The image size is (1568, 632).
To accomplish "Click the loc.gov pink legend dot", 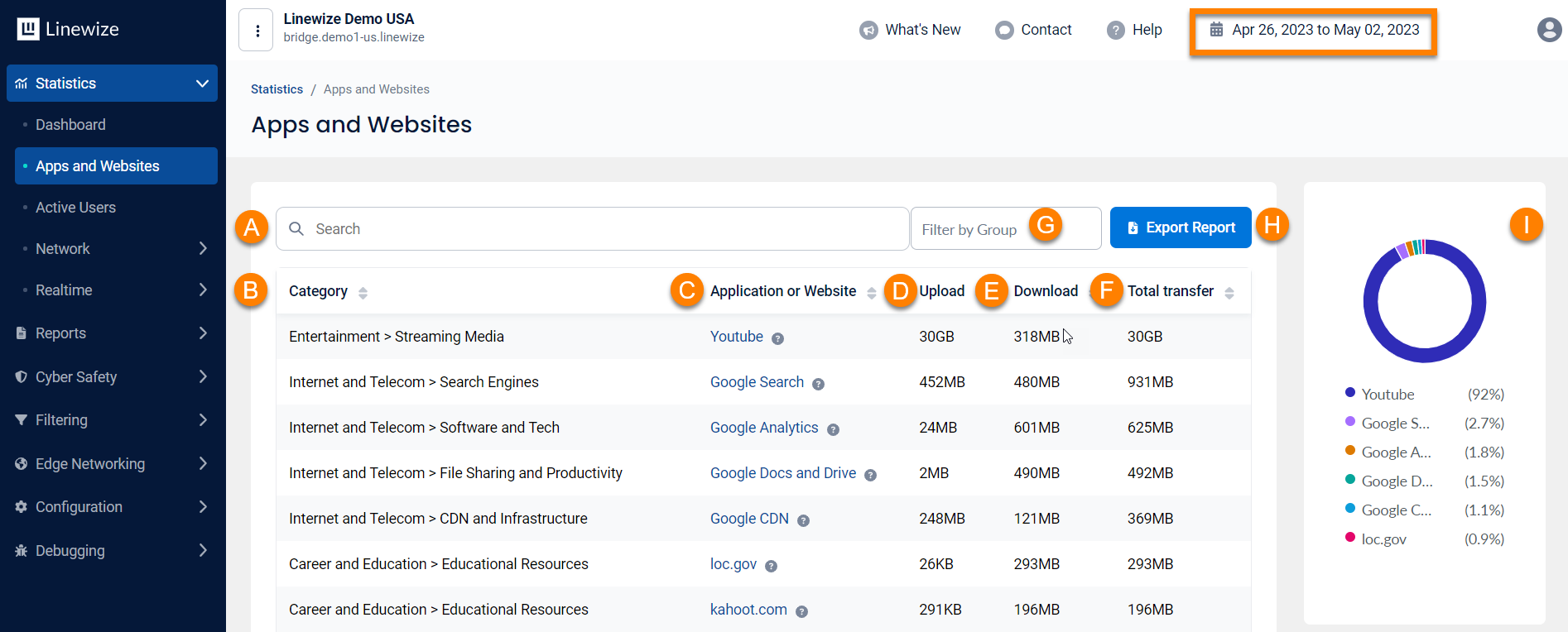I will pos(1350,537).
